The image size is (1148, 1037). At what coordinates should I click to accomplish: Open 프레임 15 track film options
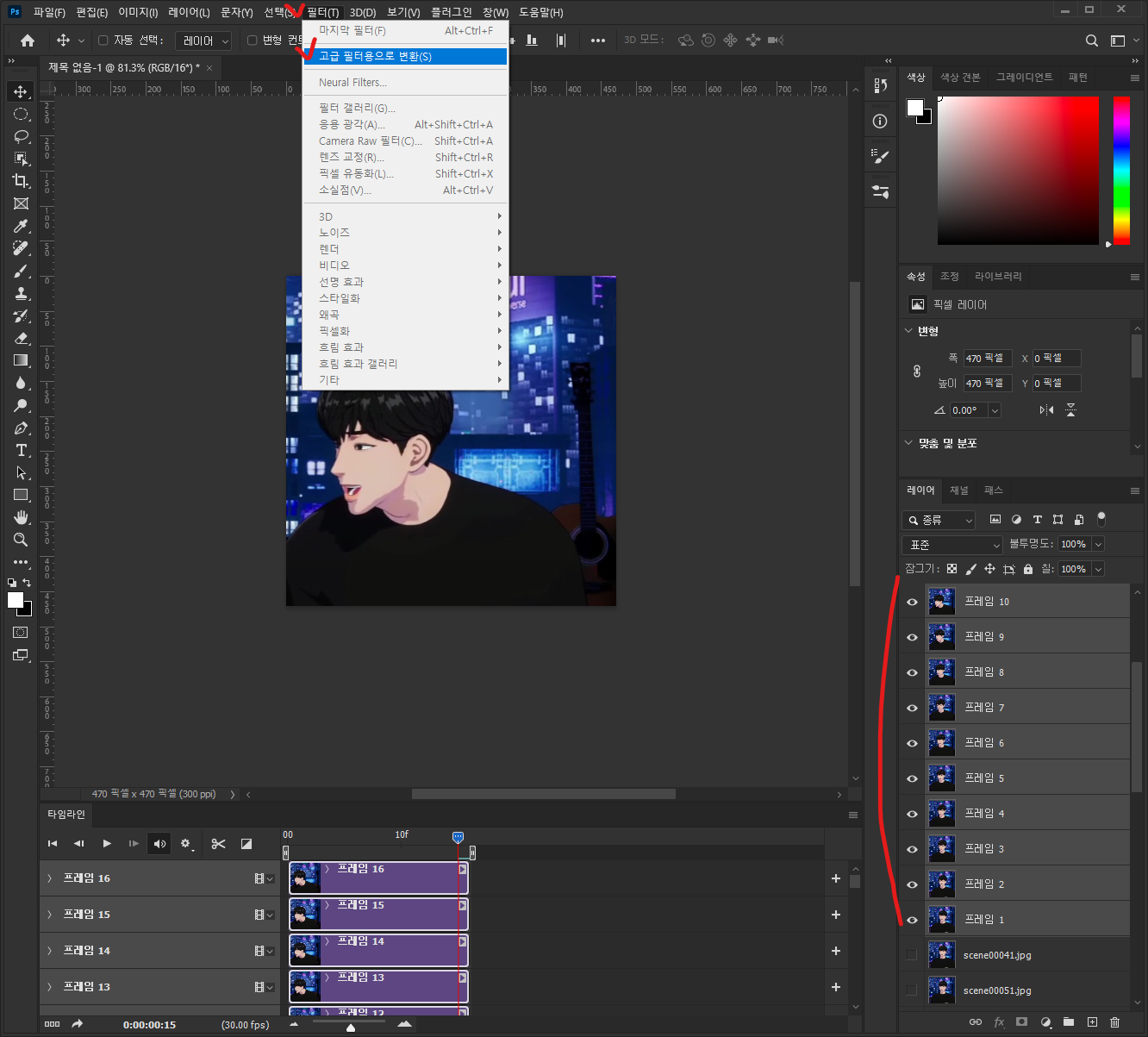point(264,915)
